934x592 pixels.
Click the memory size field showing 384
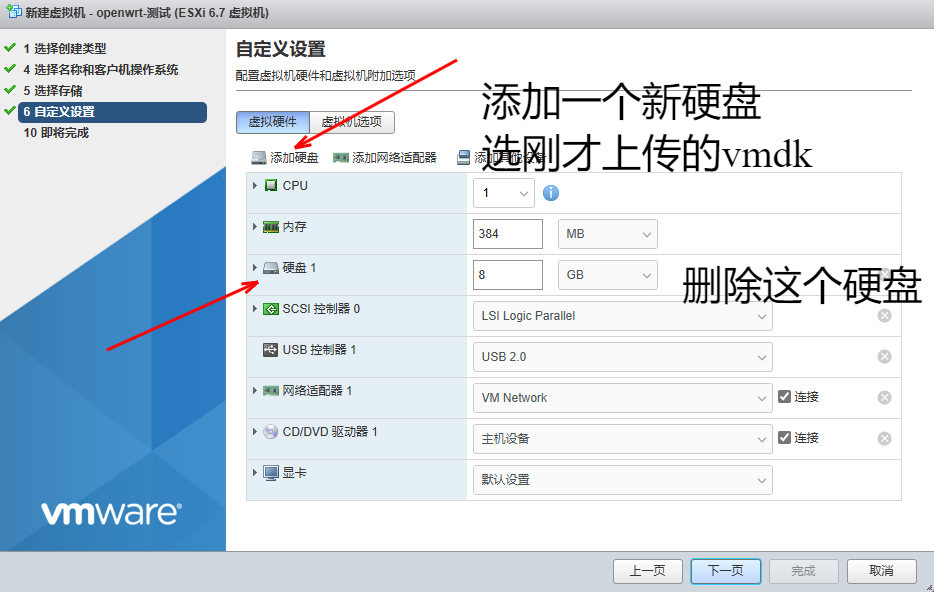coord(508,234)
